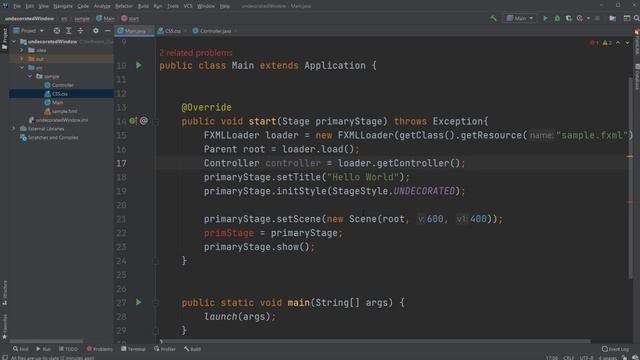Viewport: 640px width, 360px height.
Task: Open the VCS menu
Action: 188,6
